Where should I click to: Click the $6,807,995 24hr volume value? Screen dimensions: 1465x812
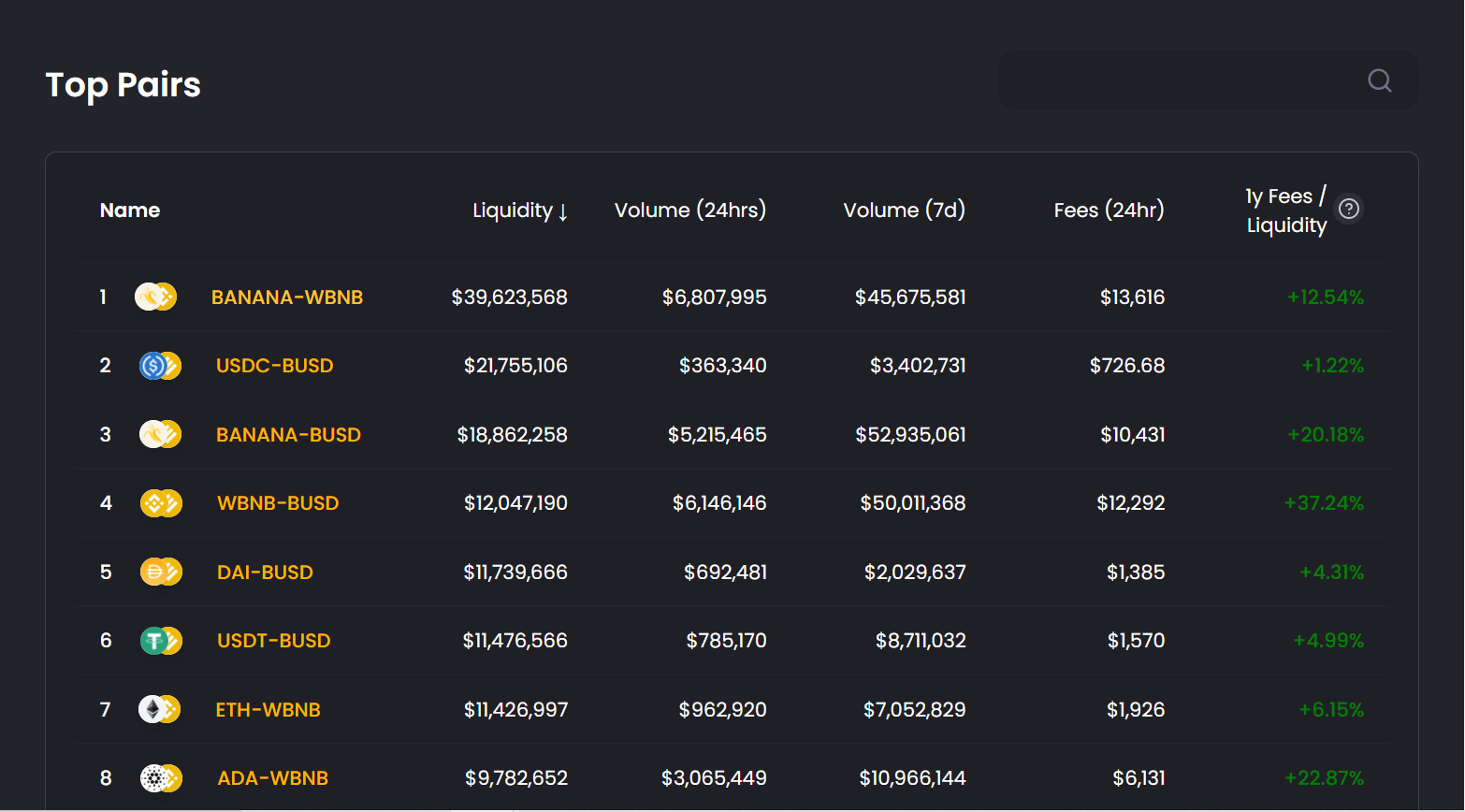715,297
